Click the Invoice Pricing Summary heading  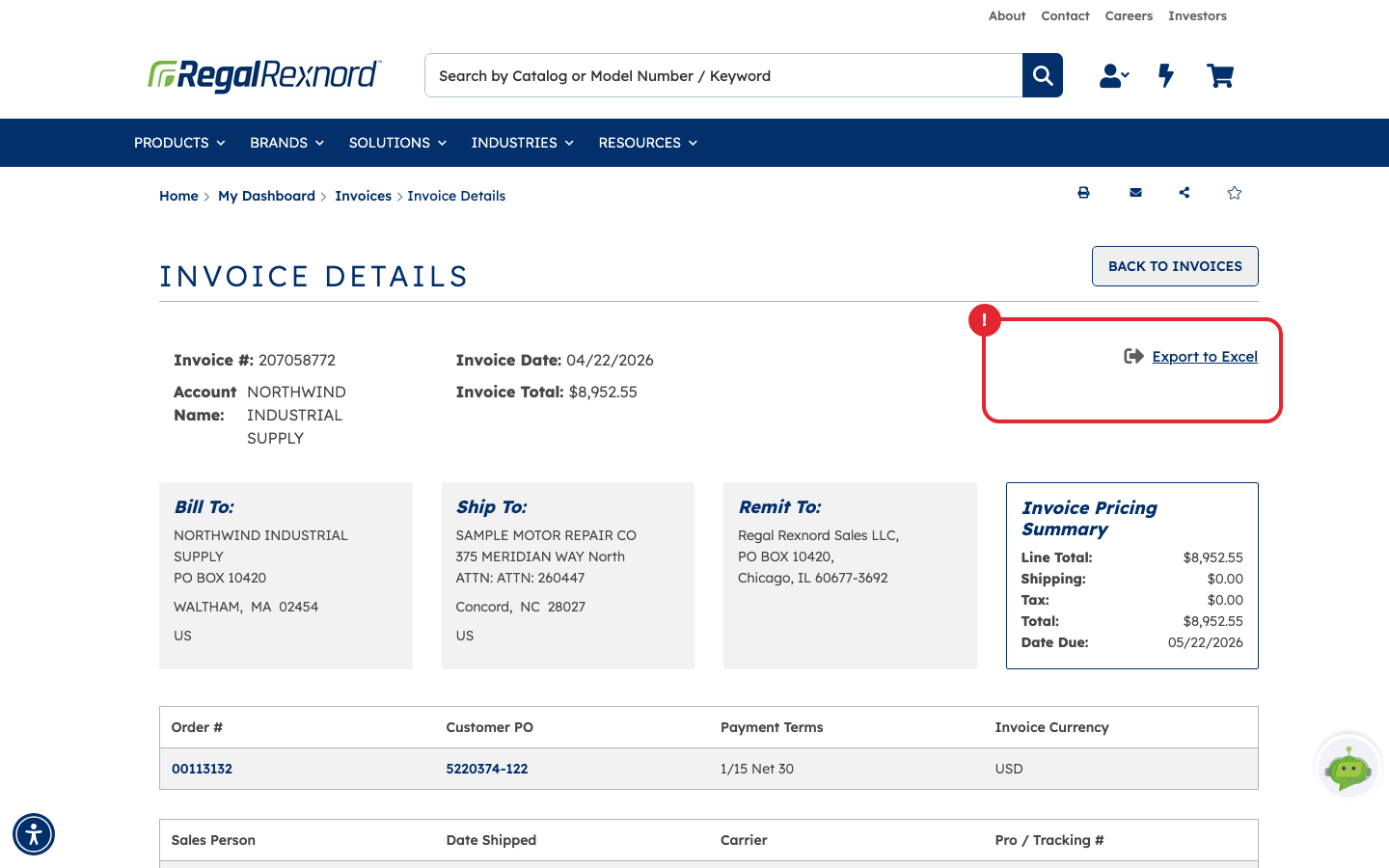tap(1090, 519)
